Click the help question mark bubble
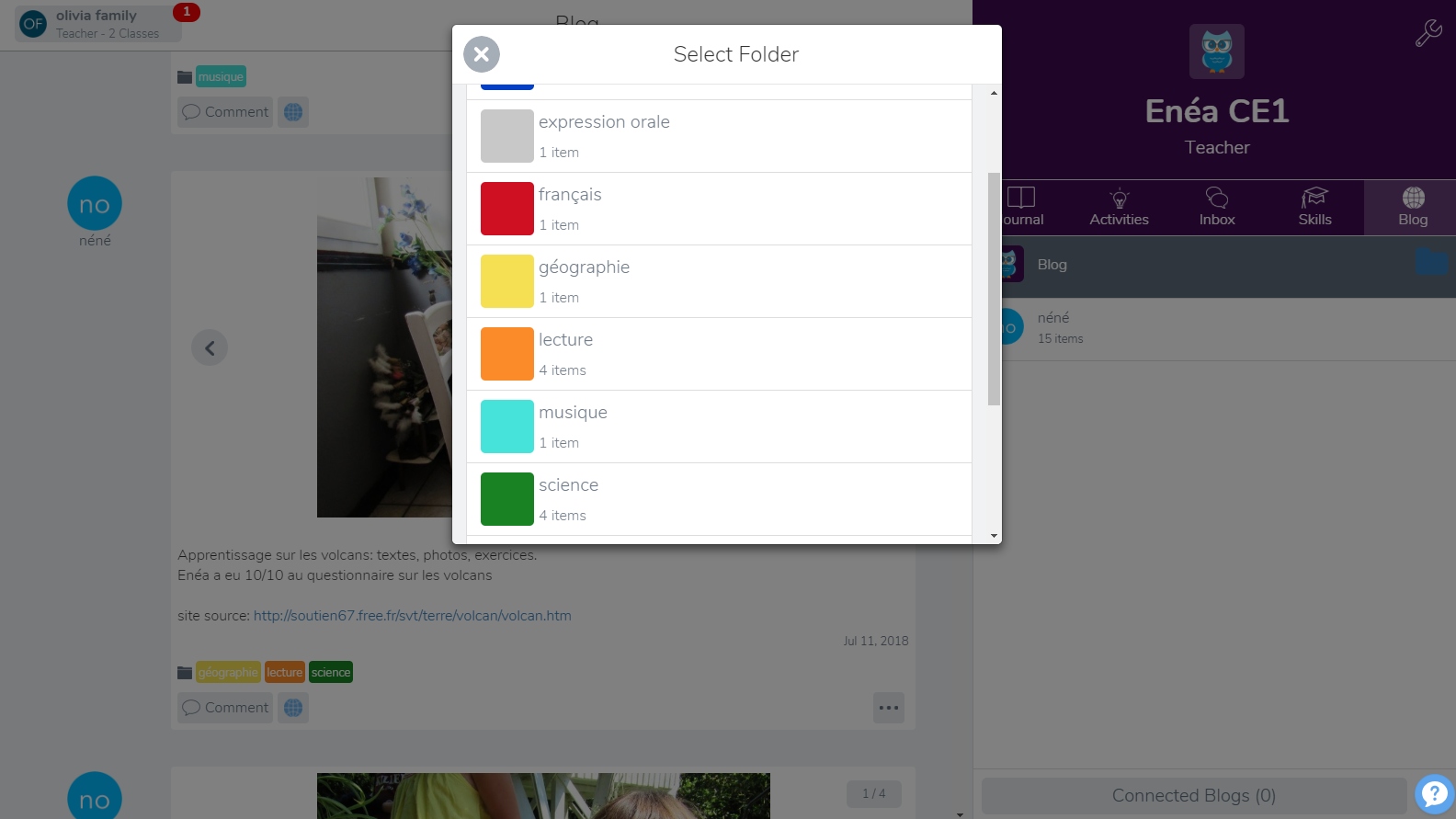Viewport: 1456px width, 819px height. click(1434, 794)
